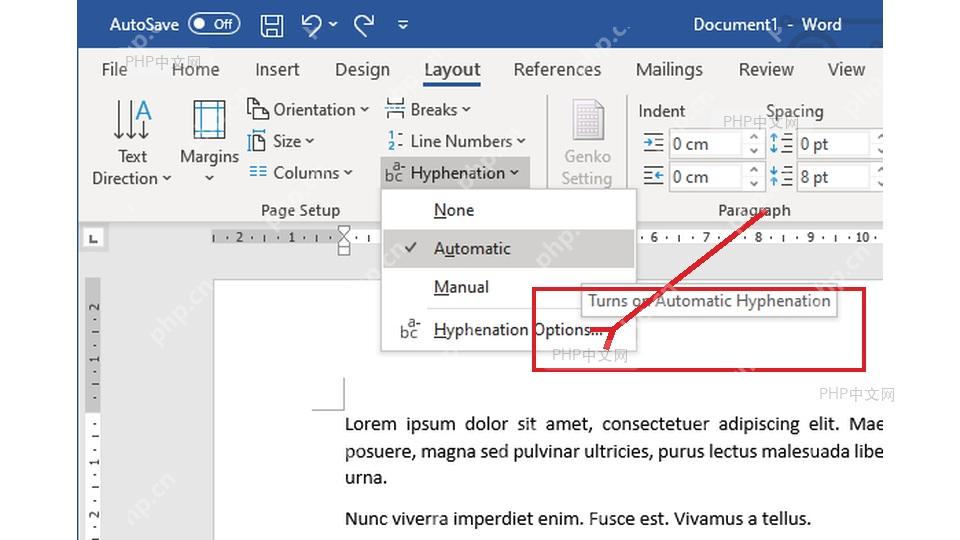Click the Breaks icon

pos(395,109)
